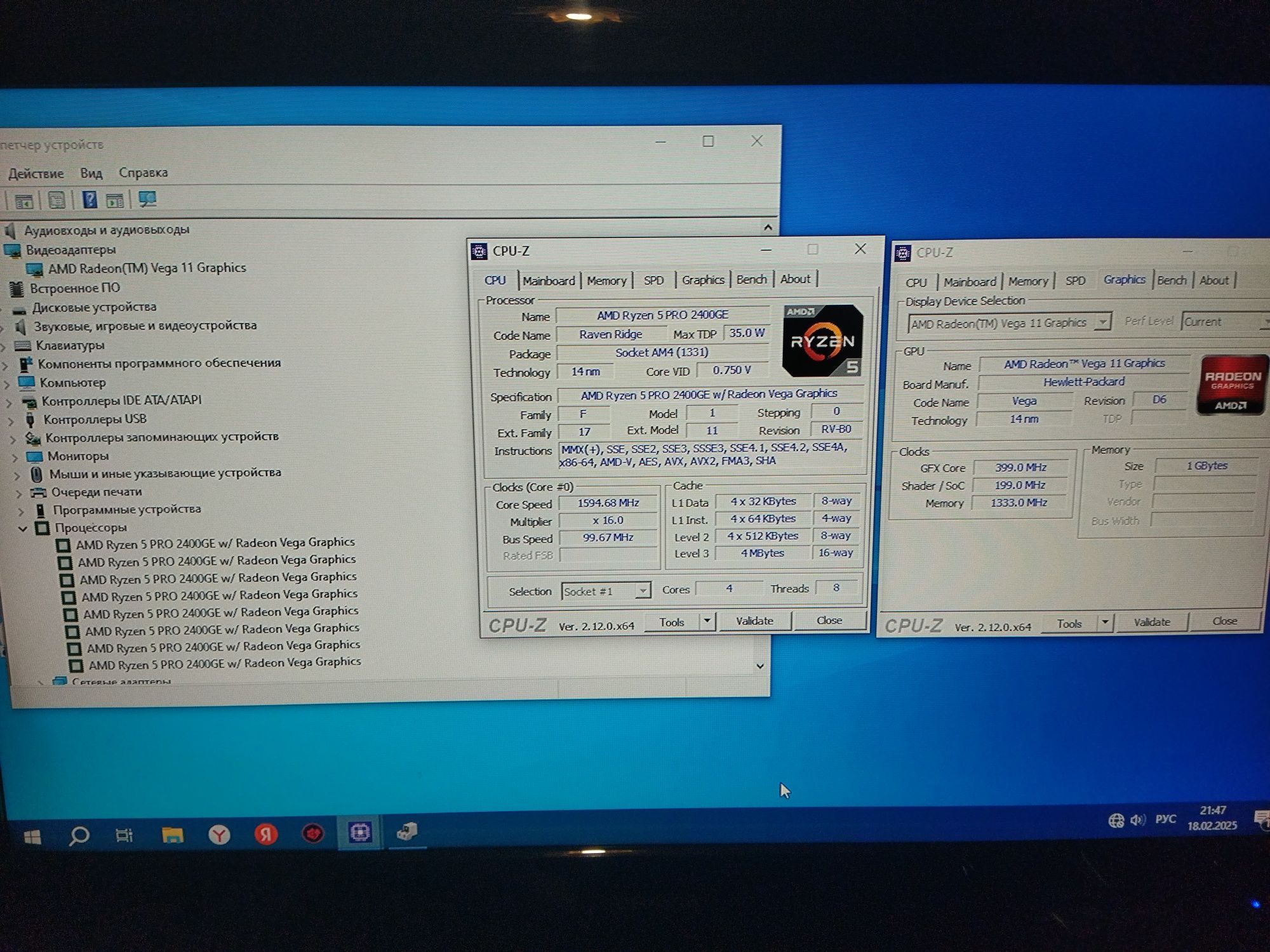This screenshot has width=1270, height=952.
Task: Select Аудиовходы и аудиовыходы row
Action: (x=107, y=230)
